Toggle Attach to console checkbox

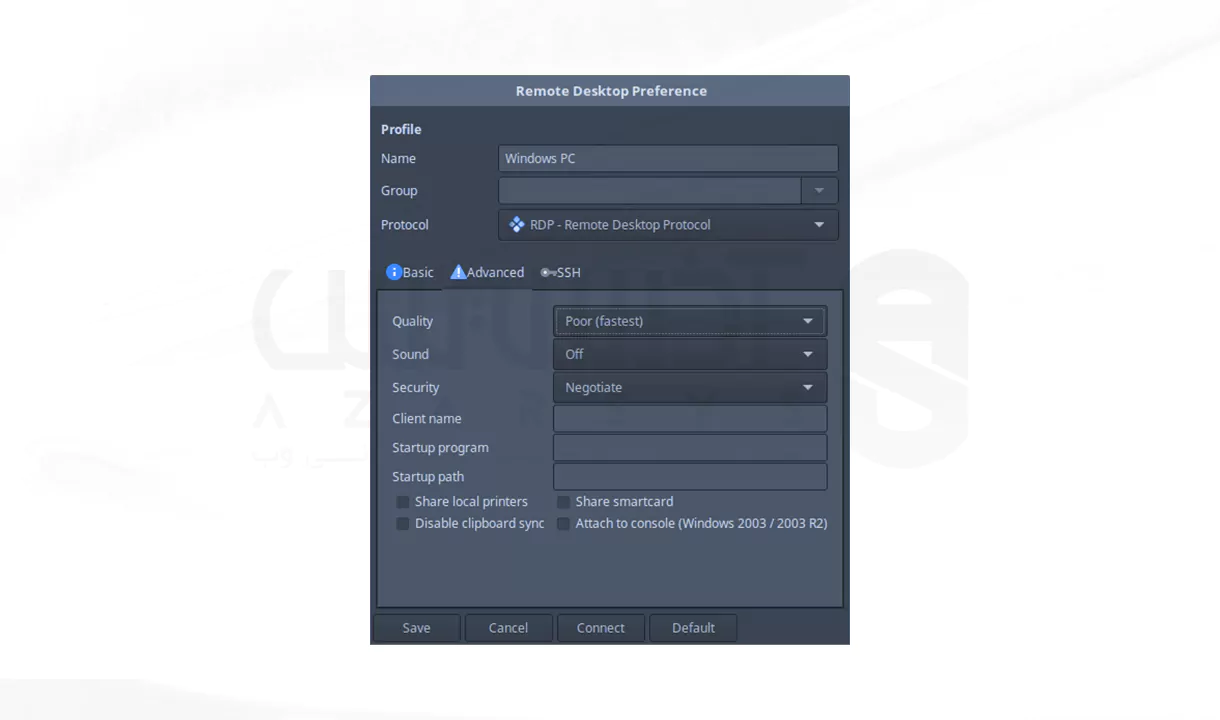point(564,524)
